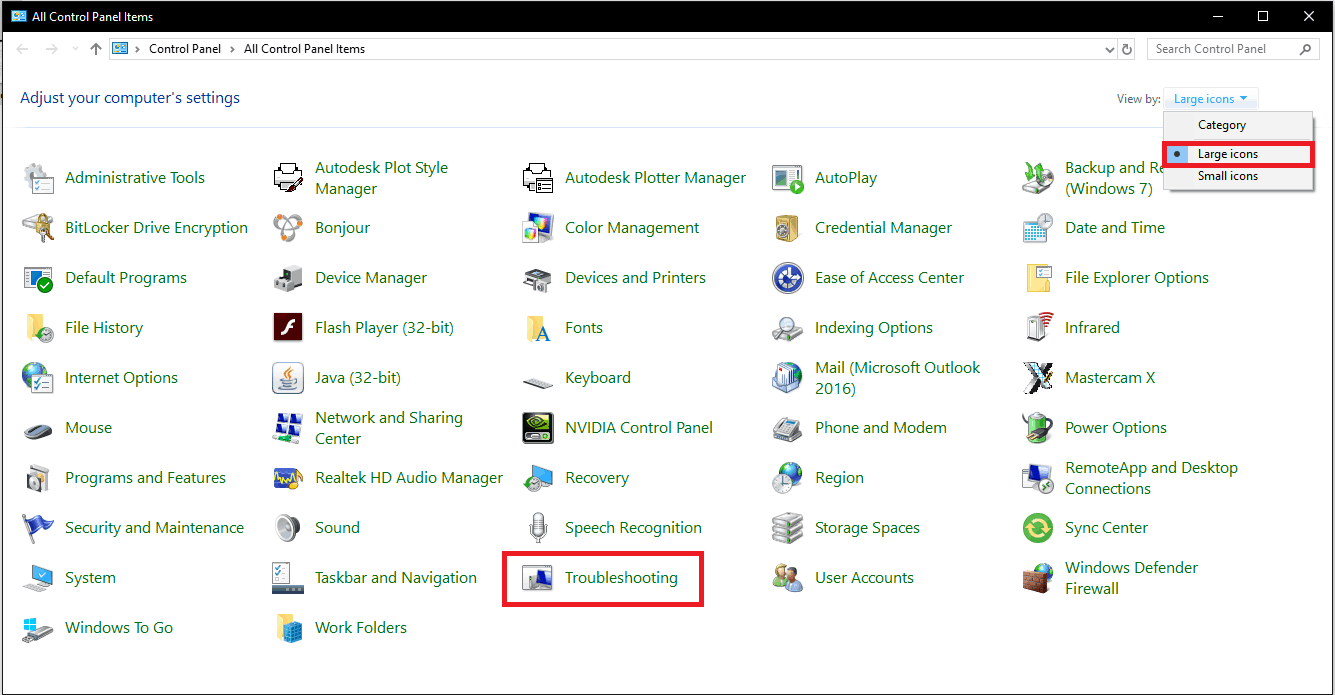The width and height of the screenshot is (1335, 695).
Task: Open the Fonts link
Action: tap(584, 328)
